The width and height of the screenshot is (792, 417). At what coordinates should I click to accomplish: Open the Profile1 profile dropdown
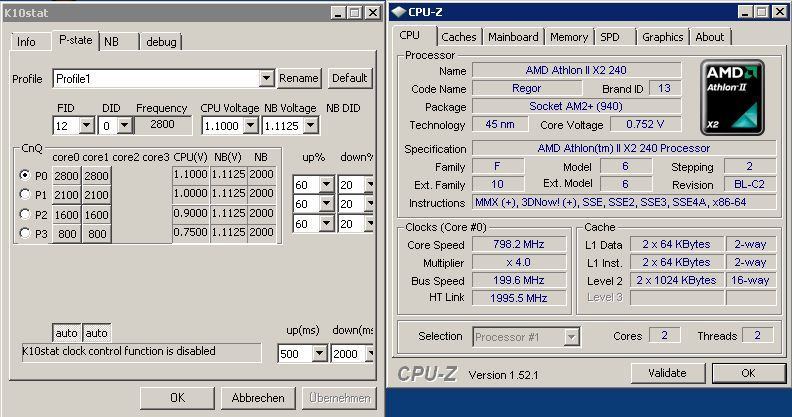pyautogui.click(x=267, y=79)
